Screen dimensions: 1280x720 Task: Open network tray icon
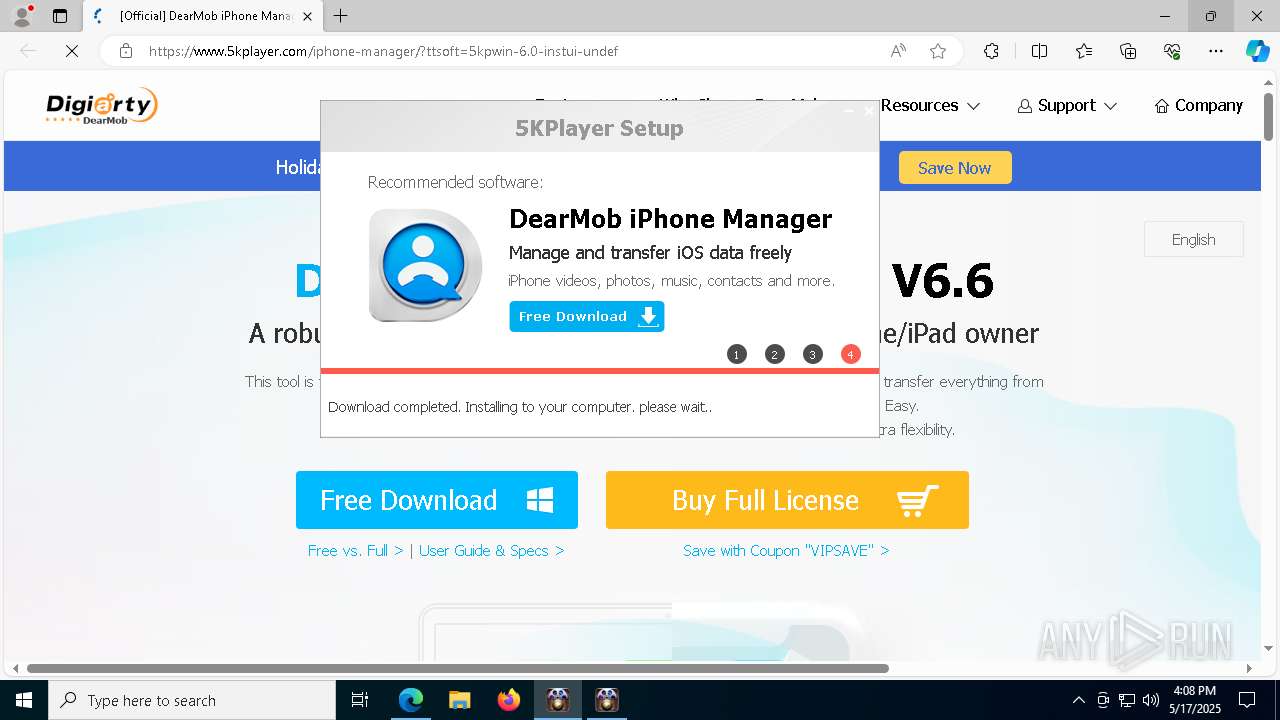(x=1127, y=700)
